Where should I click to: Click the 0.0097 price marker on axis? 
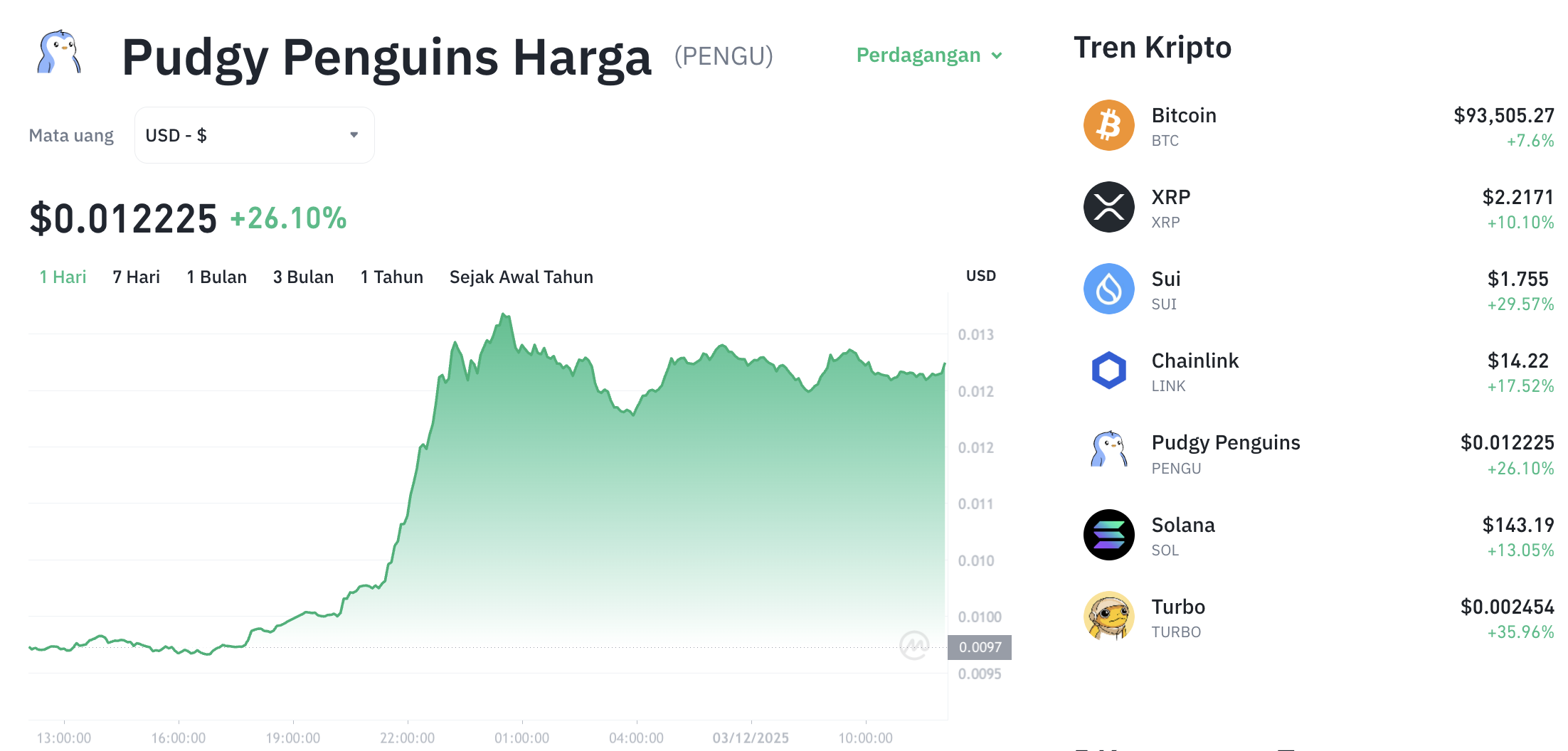980,647
